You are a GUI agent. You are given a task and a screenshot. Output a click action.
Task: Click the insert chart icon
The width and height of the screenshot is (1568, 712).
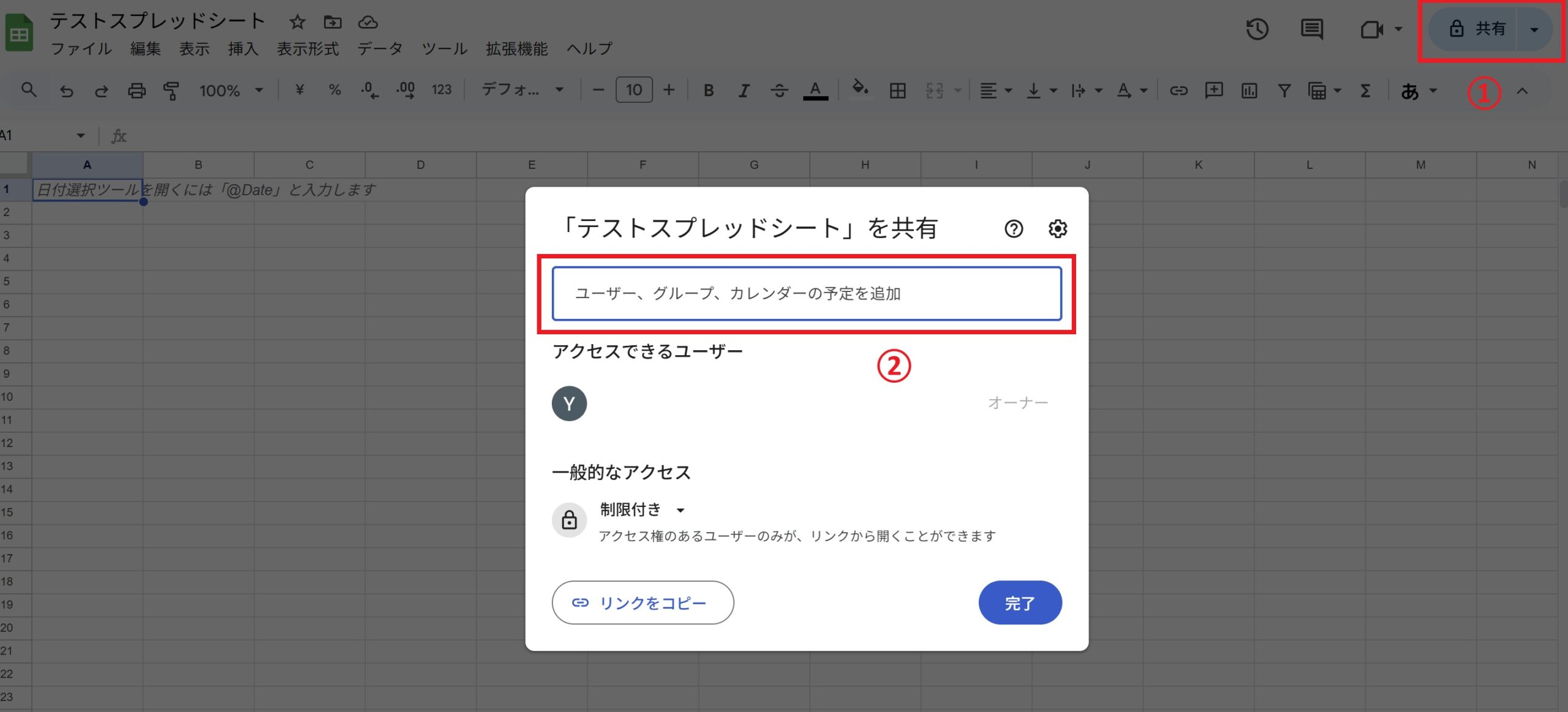click(1249, 91)
